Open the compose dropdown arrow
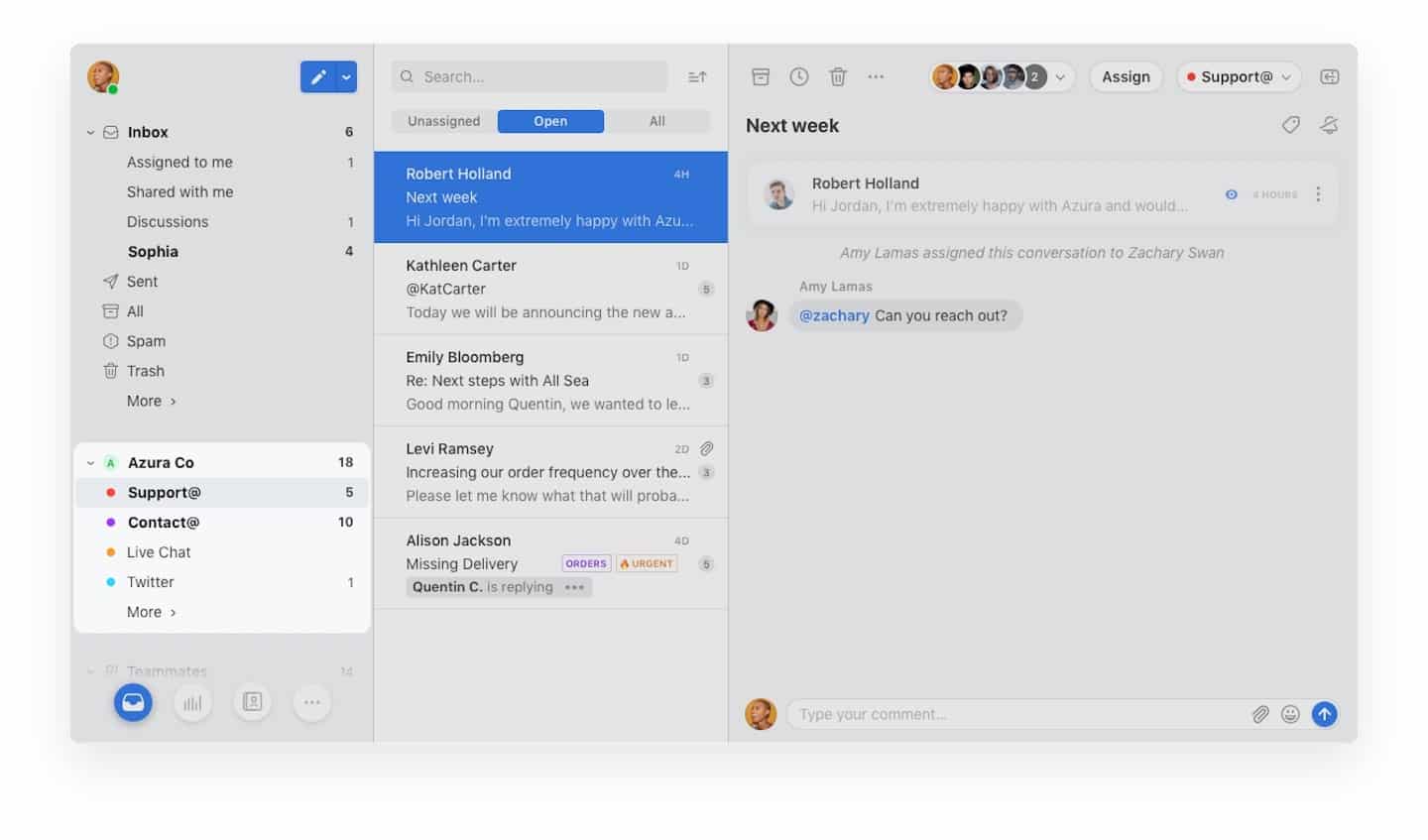Viewport: 1428px width, 840px height. [347, 76]
